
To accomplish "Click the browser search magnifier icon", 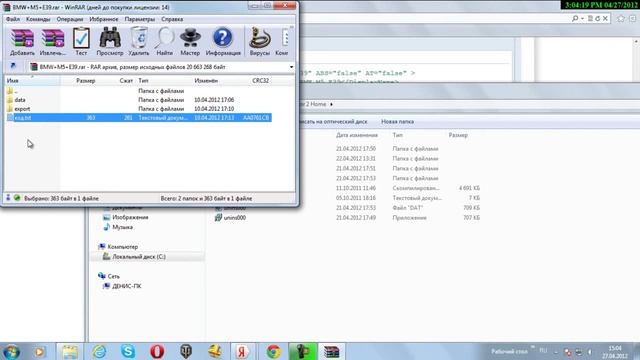I will [575, 18].
